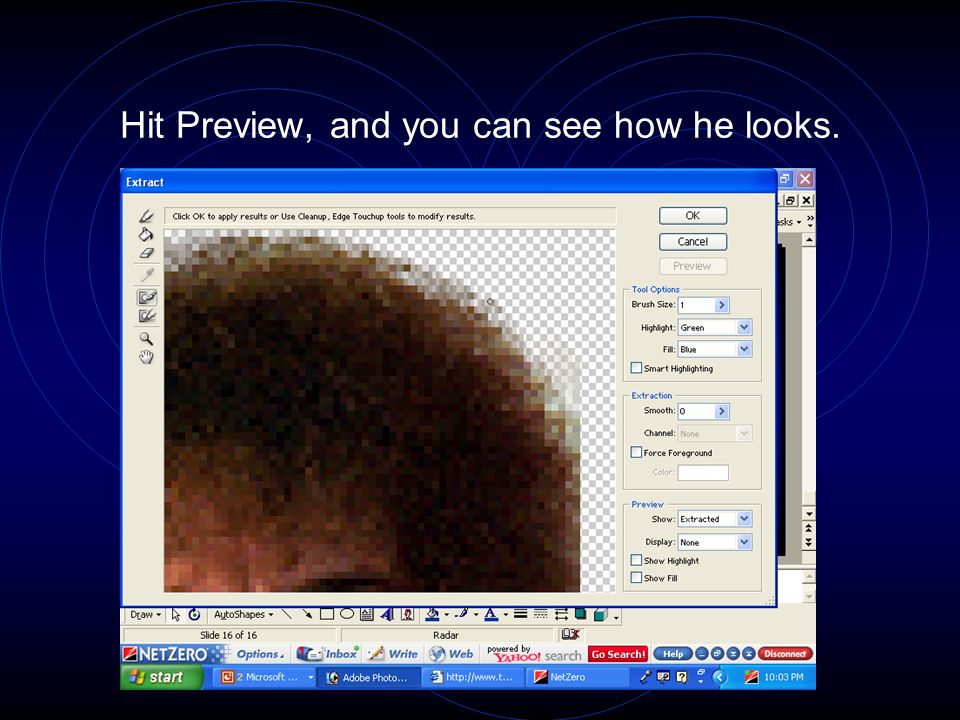Pick the Oval shape tool
This screenshot has height=720, width=960.
[x=347, y=614]
